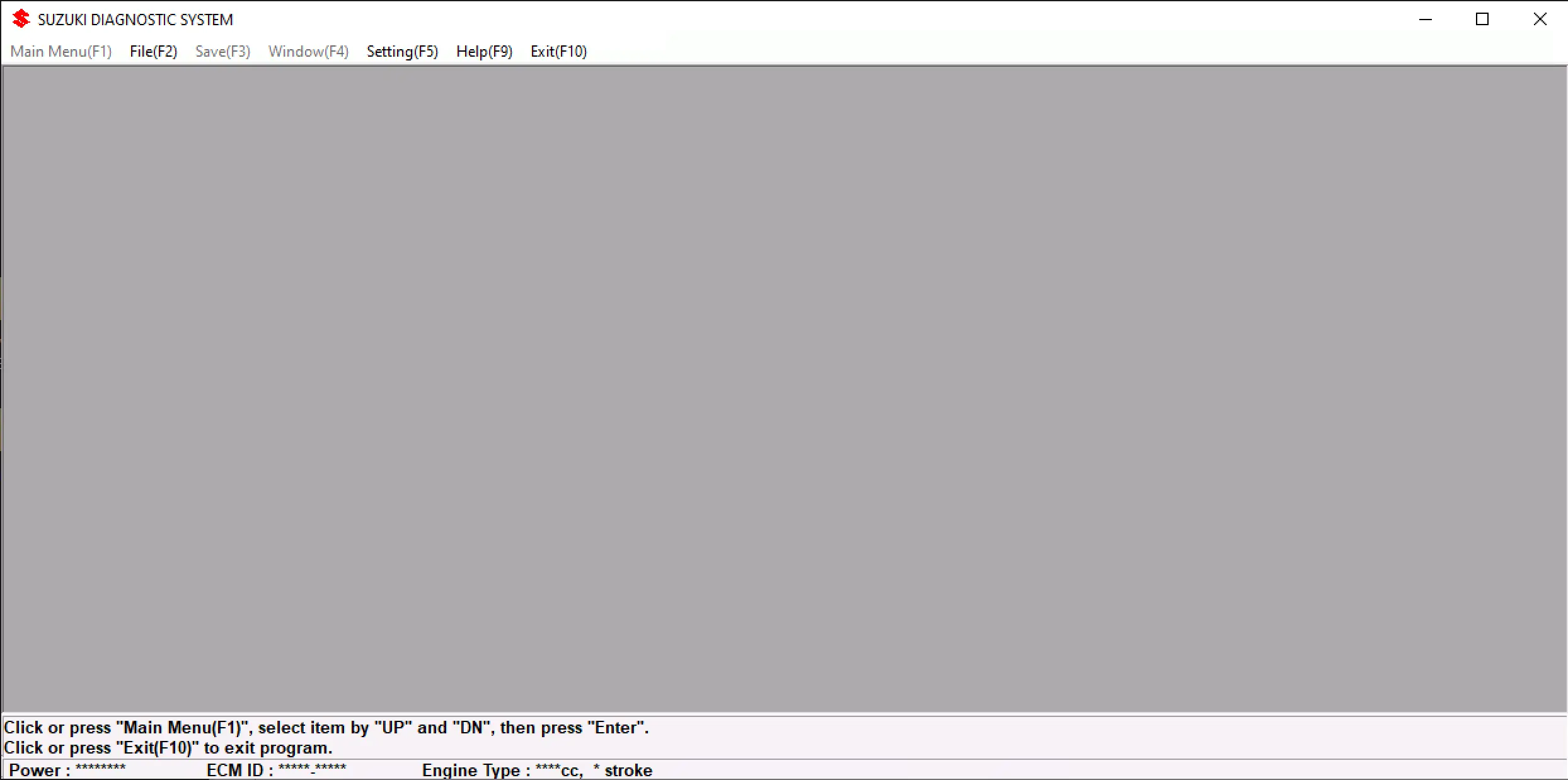The height and width of the screenshot is (780, 1568).
Task: Open the File(F2) menu
Action: (x=153, y=52)
